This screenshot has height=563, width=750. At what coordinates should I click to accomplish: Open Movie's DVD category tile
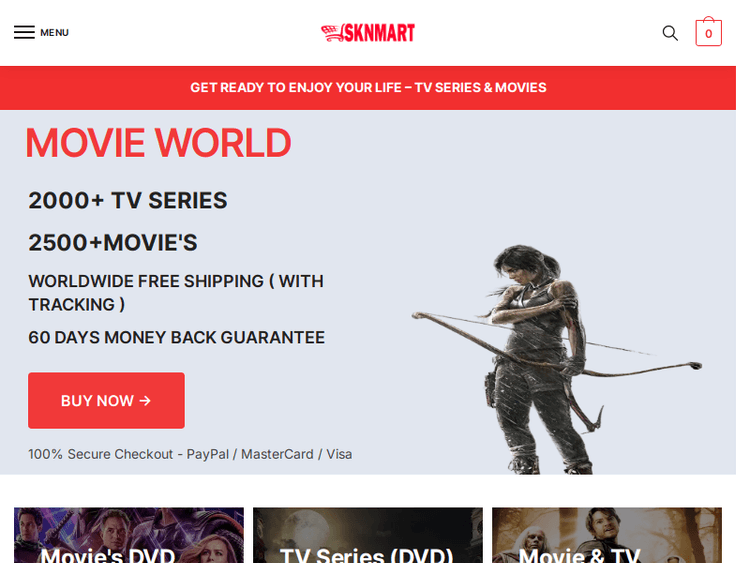click(129, 535)
